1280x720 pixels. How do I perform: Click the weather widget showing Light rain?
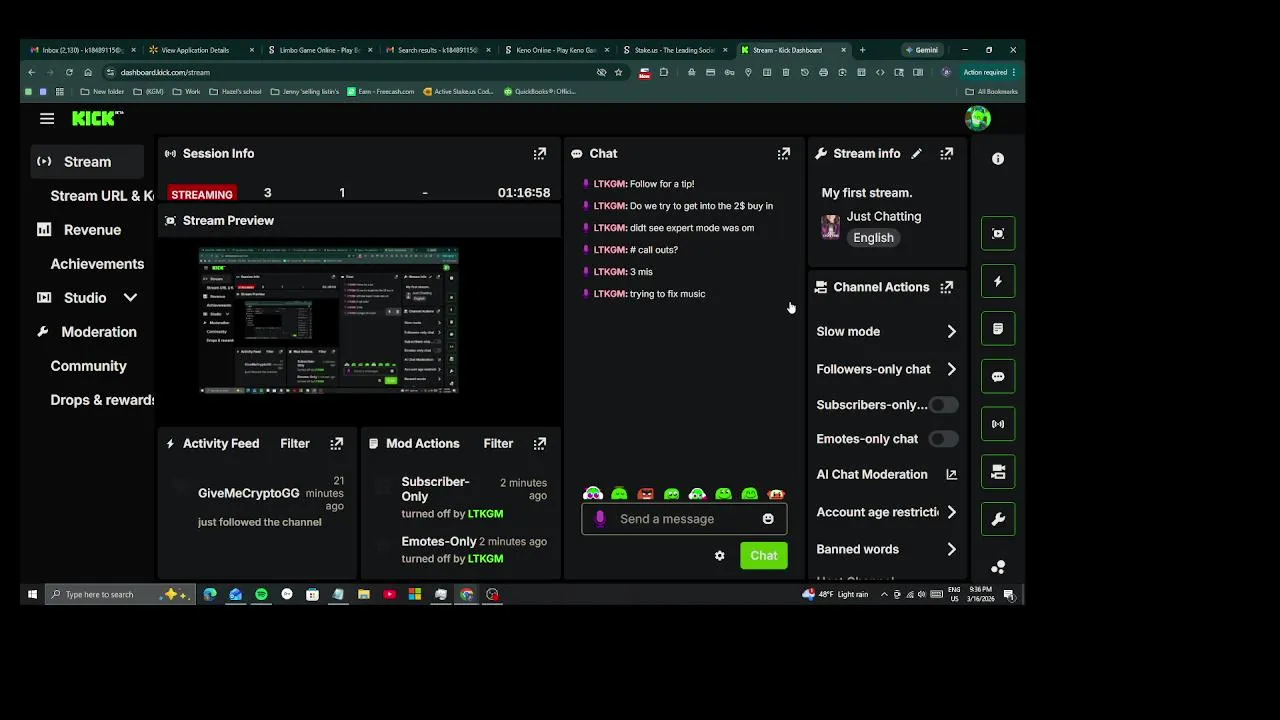(x=836, y=595)
